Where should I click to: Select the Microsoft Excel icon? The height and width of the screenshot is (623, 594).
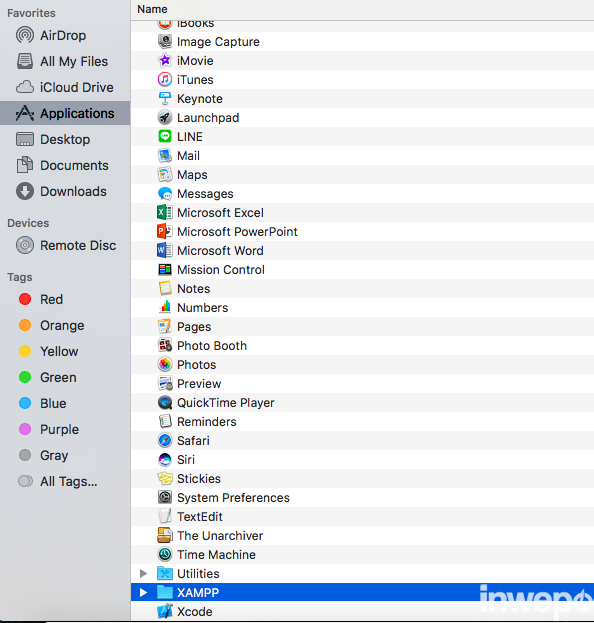tap(165, 213)
